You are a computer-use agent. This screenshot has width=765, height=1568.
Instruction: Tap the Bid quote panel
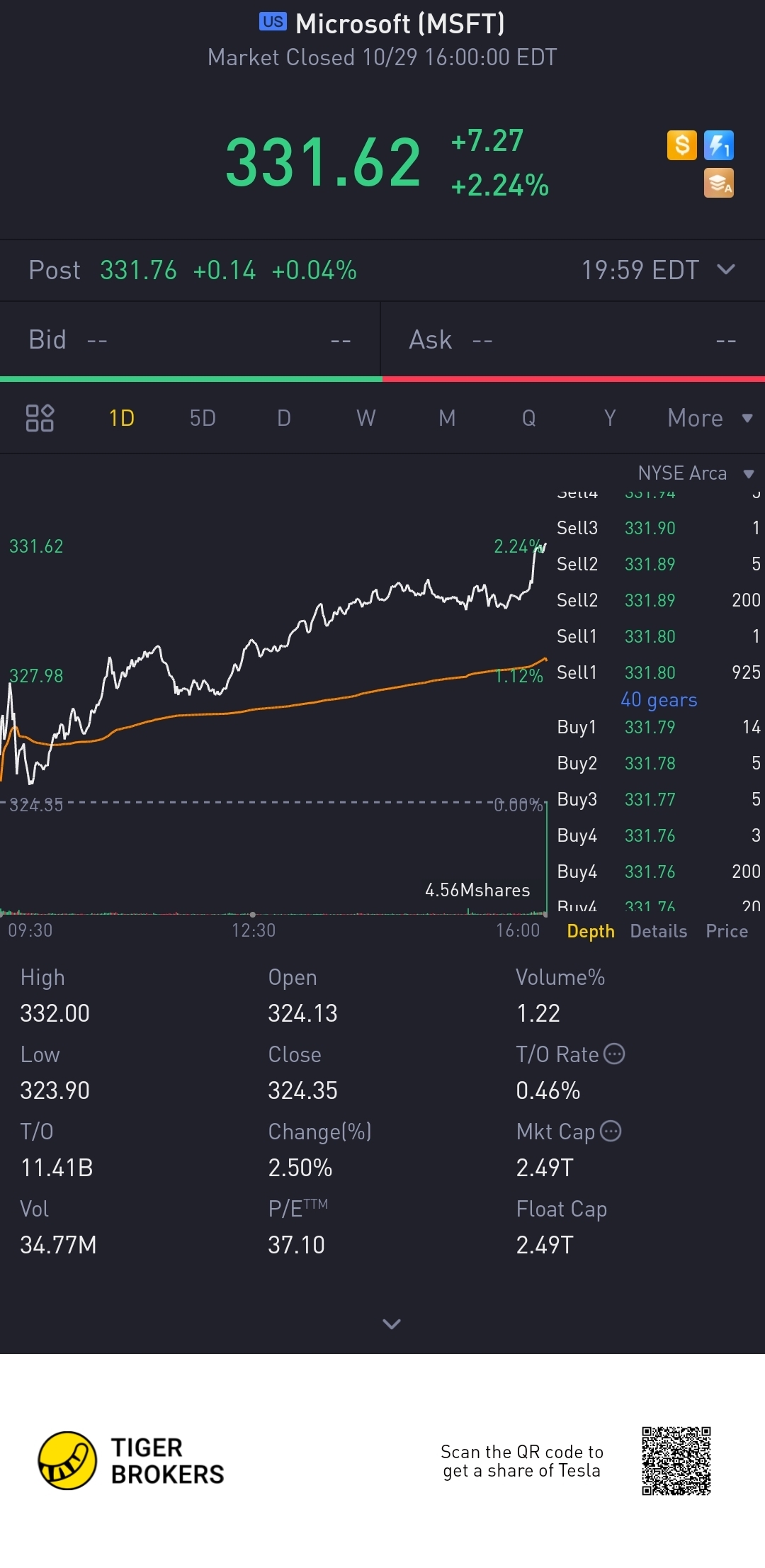(x=190, y=340)
